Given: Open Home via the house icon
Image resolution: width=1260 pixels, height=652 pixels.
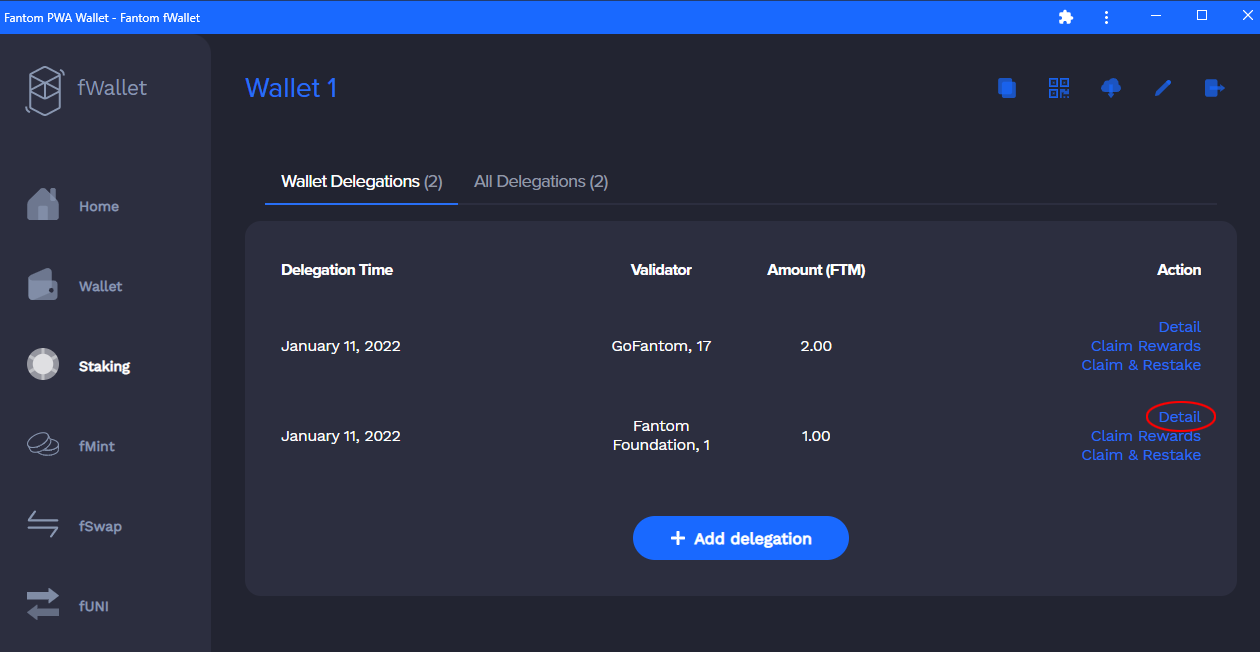Looking at the screenshot, I should (43, 205).
